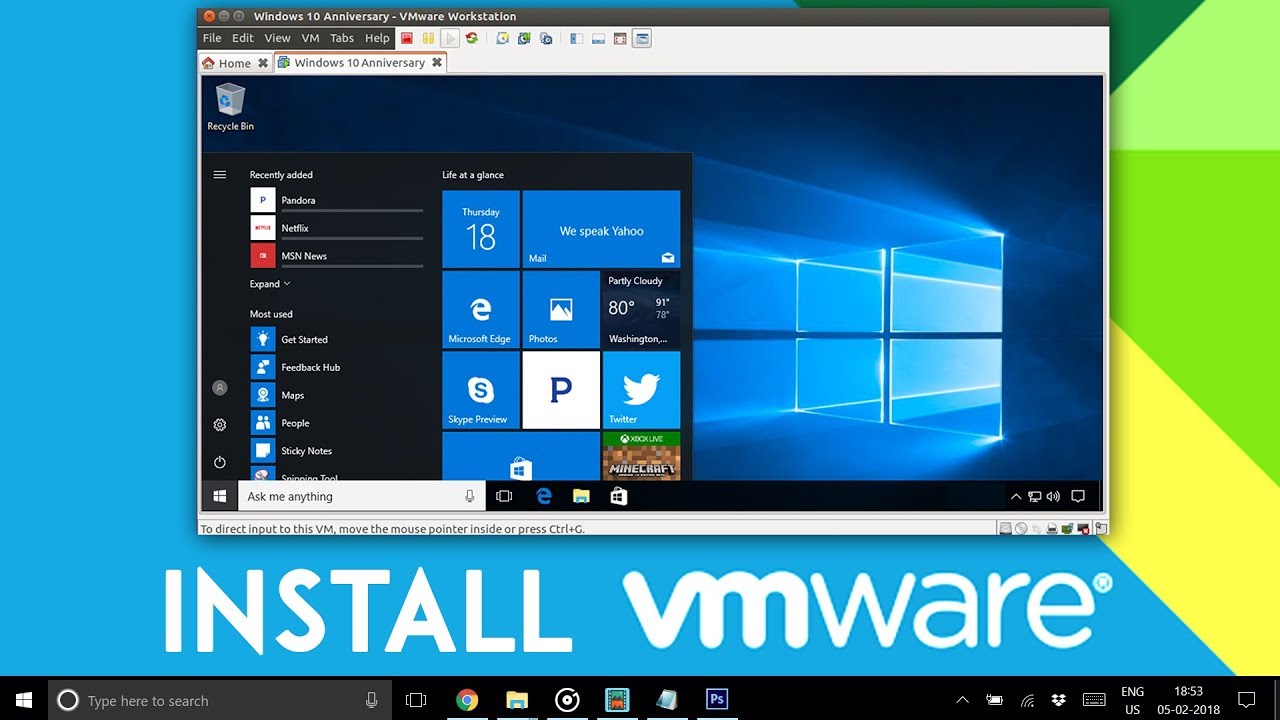Close the Windows 10 Anniversary tab
The width and height of the screenshot is (1280, 720).
(436, 62)
